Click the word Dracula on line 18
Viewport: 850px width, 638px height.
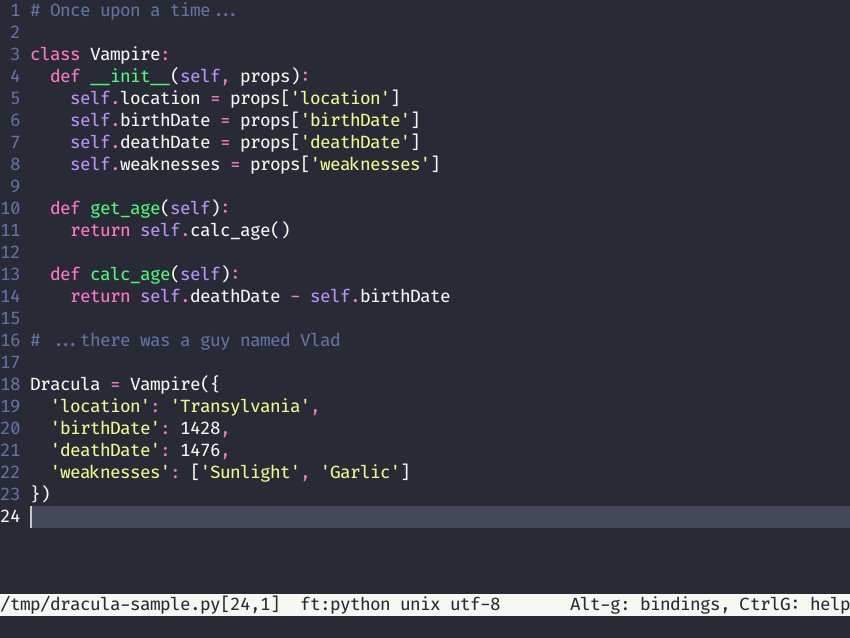click(63, 384)
